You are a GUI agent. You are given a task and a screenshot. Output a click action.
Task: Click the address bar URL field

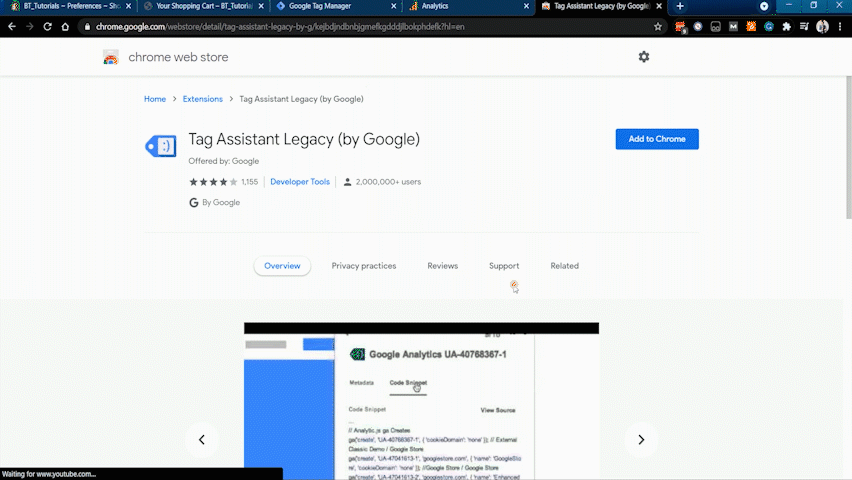(369, 27)
